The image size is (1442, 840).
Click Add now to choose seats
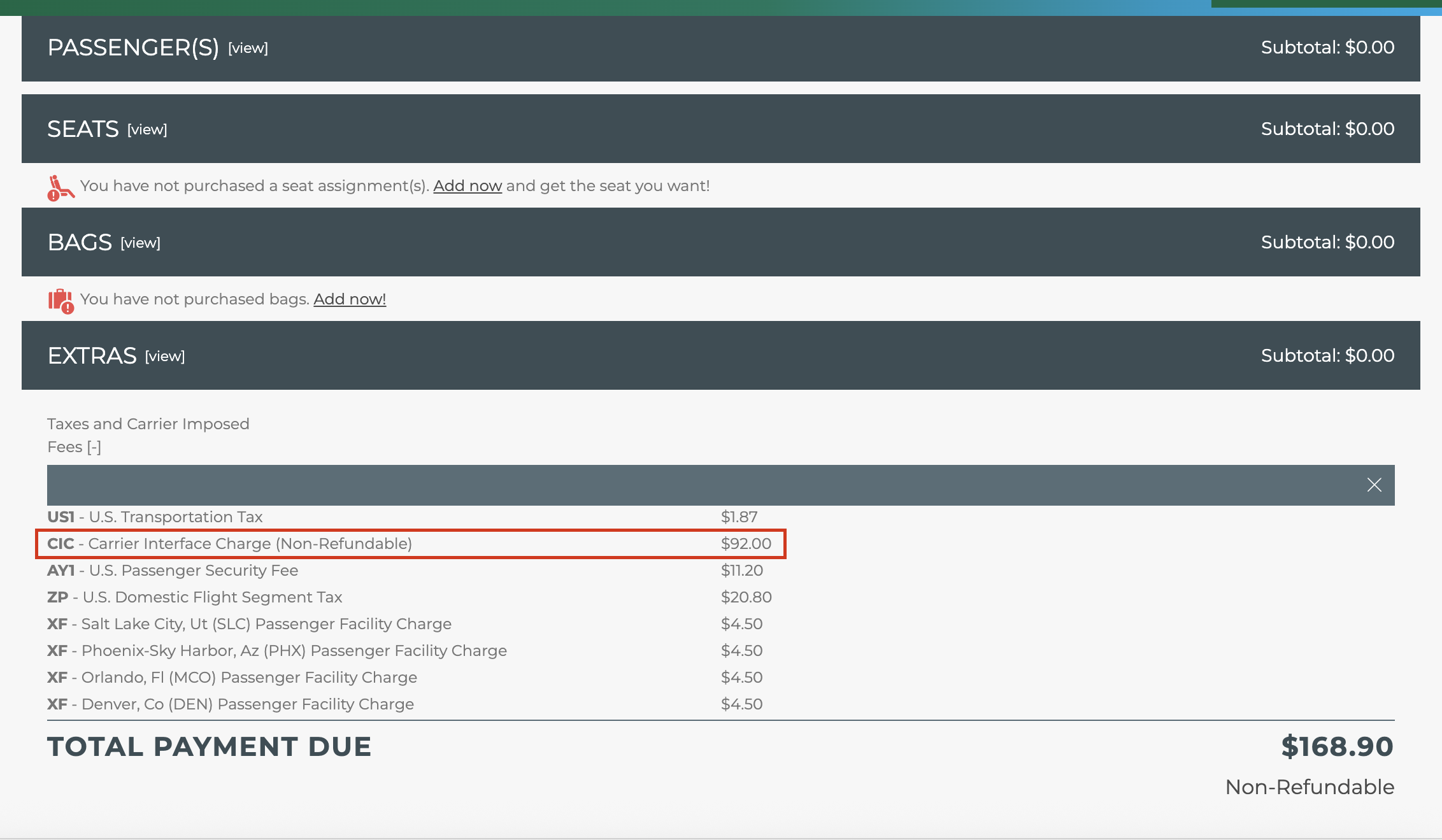click(468, 186)
